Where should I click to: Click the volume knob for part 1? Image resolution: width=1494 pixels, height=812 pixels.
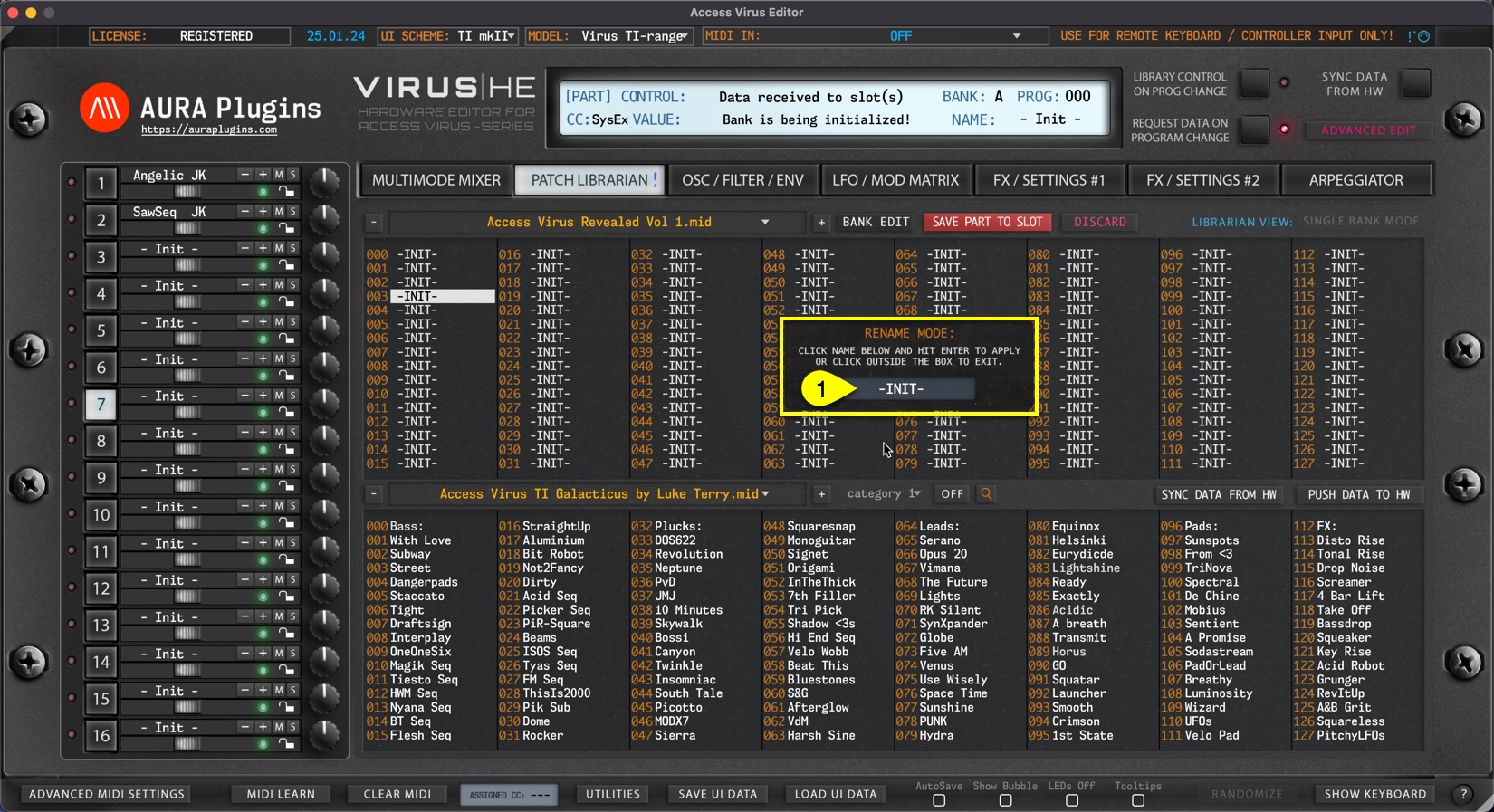pyautogui.click(x=324, y=182)
